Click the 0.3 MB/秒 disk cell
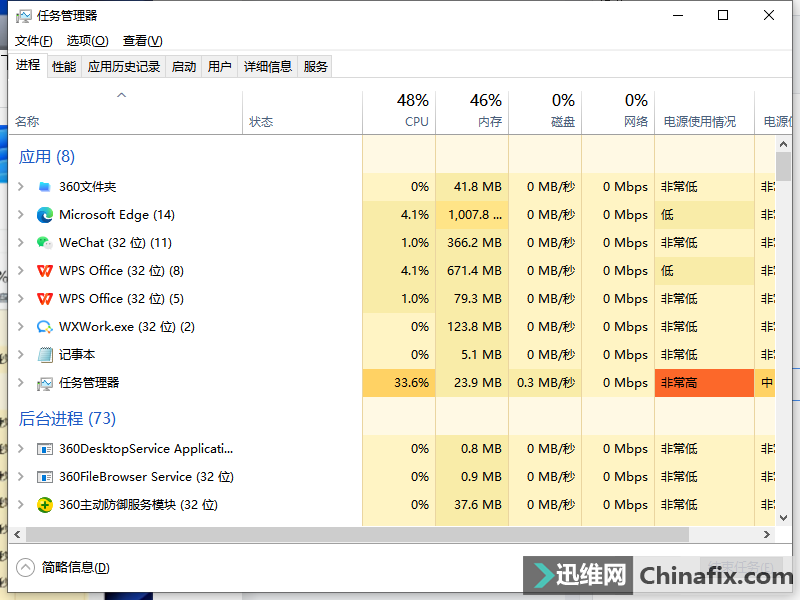 [545, 383]
